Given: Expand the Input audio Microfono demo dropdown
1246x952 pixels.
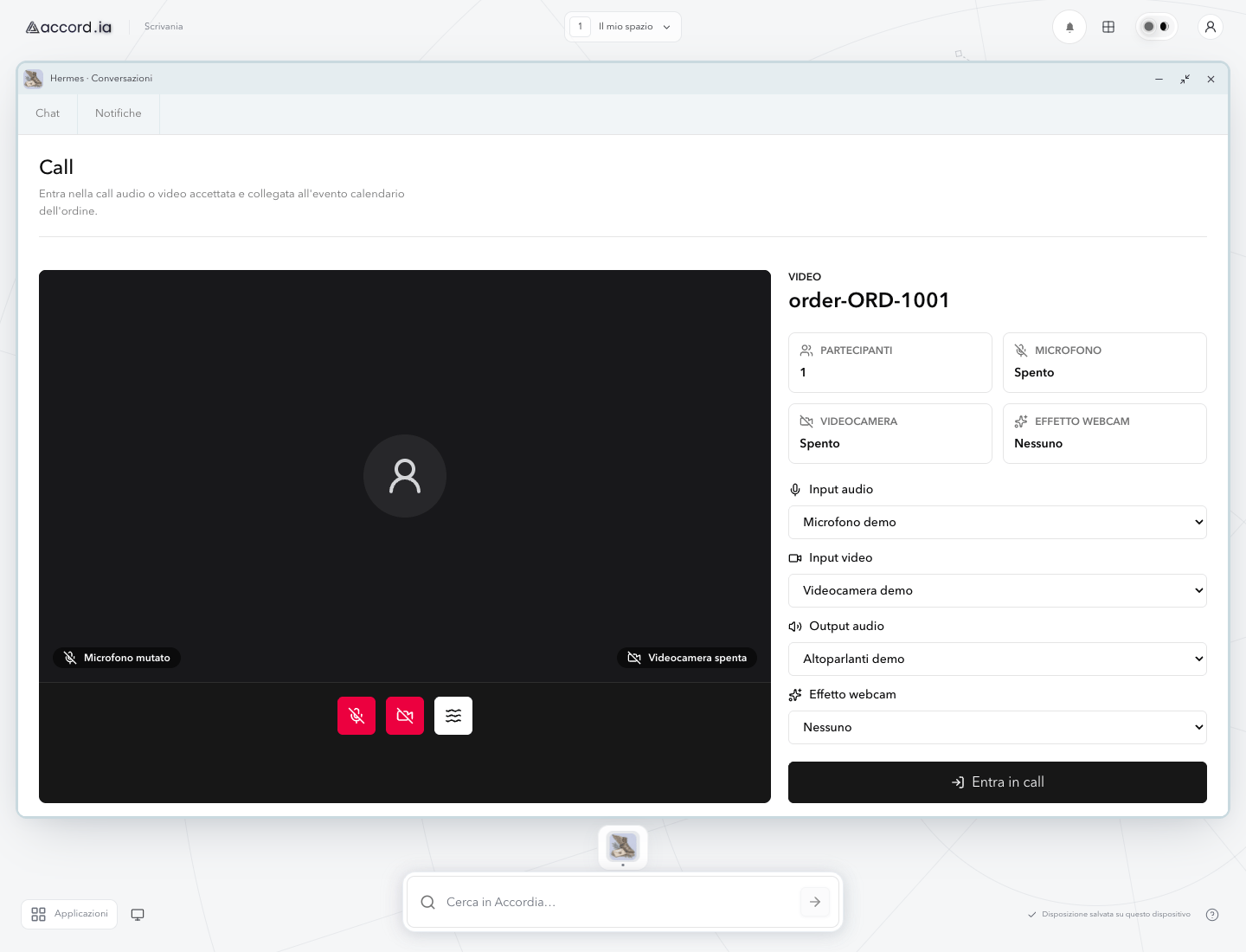Looking at the screenshot, I should (x=998, y=522).
